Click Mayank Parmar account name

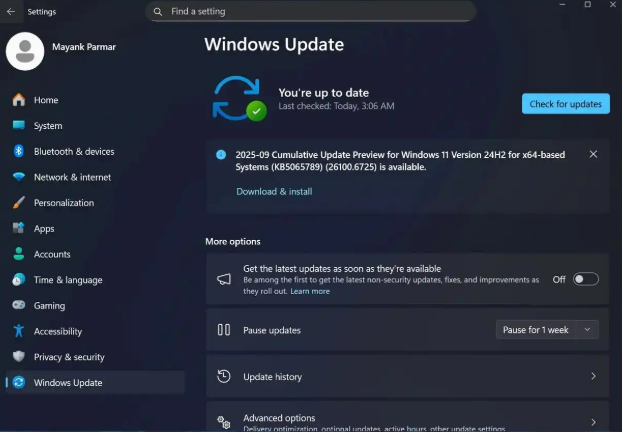[x=84, y=47]
